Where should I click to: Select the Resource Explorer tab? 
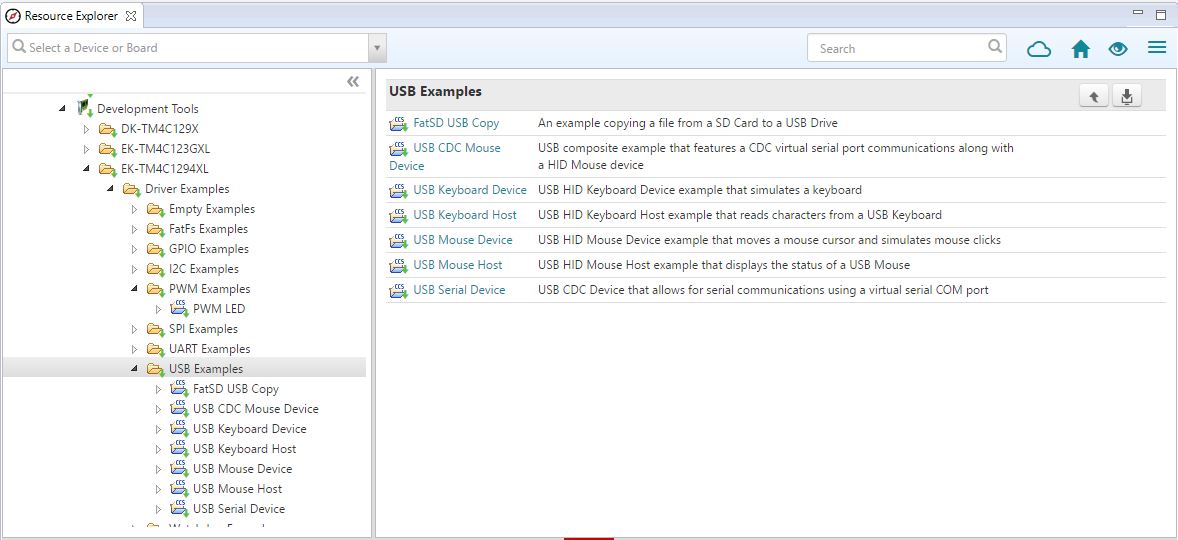click(70, 16)
